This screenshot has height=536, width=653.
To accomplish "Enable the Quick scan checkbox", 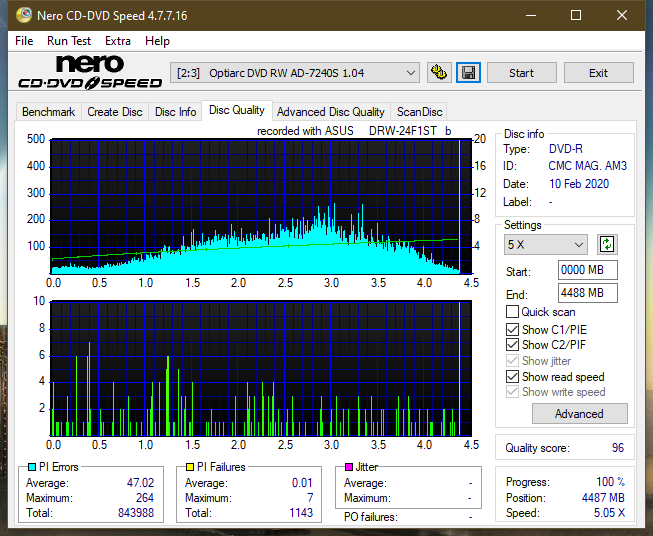I will pyautogui.click(x=512, y=312).
